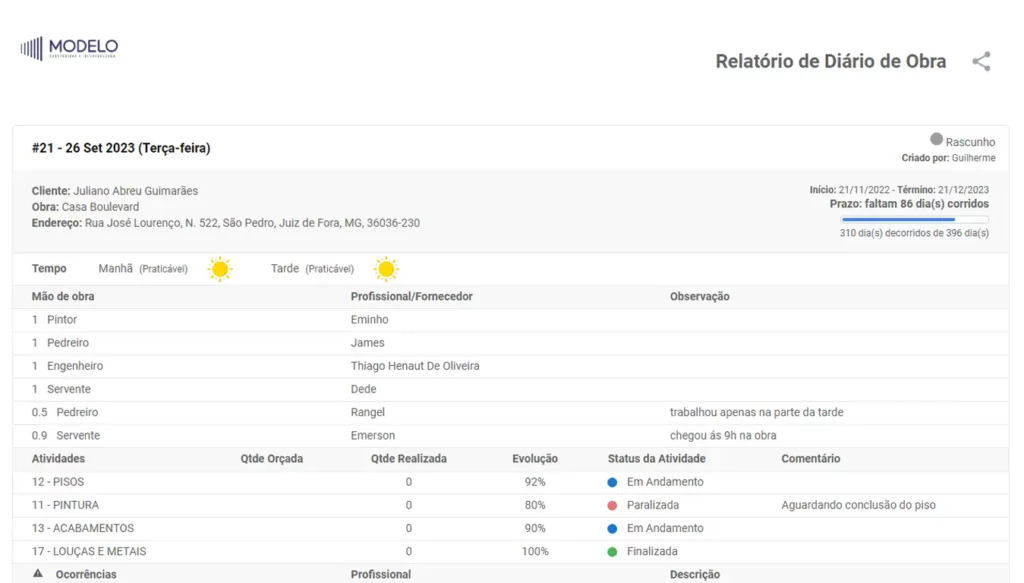This screenshot has height=583, width=1024.
Task: Click comment Aguardando conclusão do piso
Action: 858,505
